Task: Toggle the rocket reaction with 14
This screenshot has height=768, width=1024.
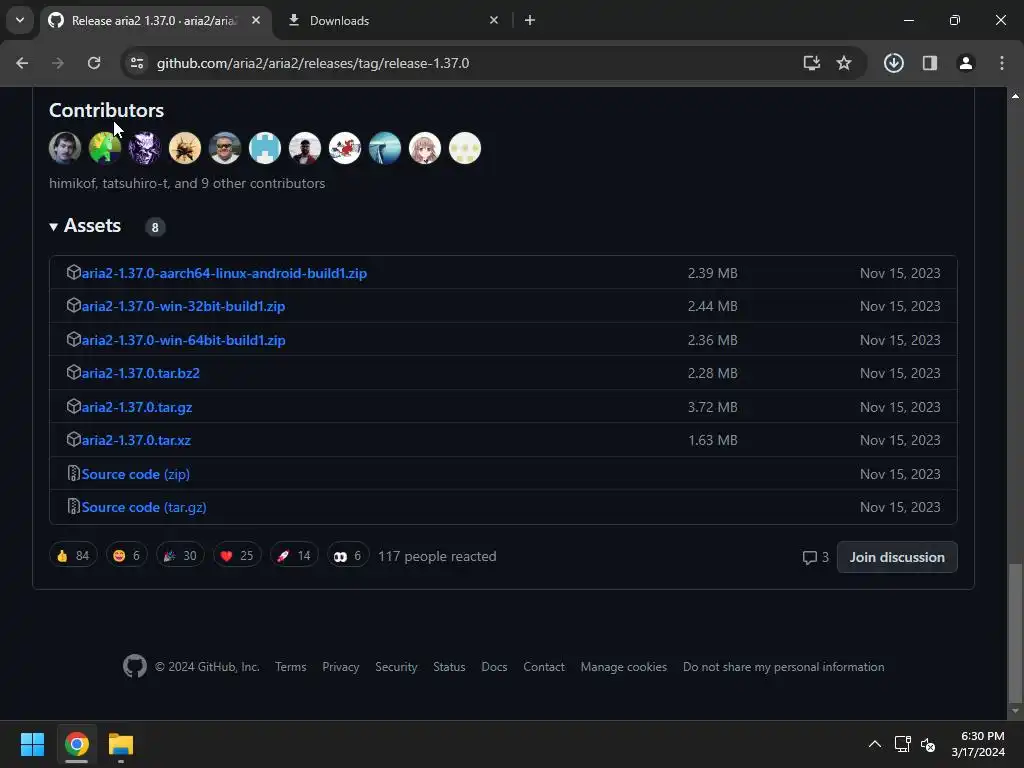Action: point(294,556)
